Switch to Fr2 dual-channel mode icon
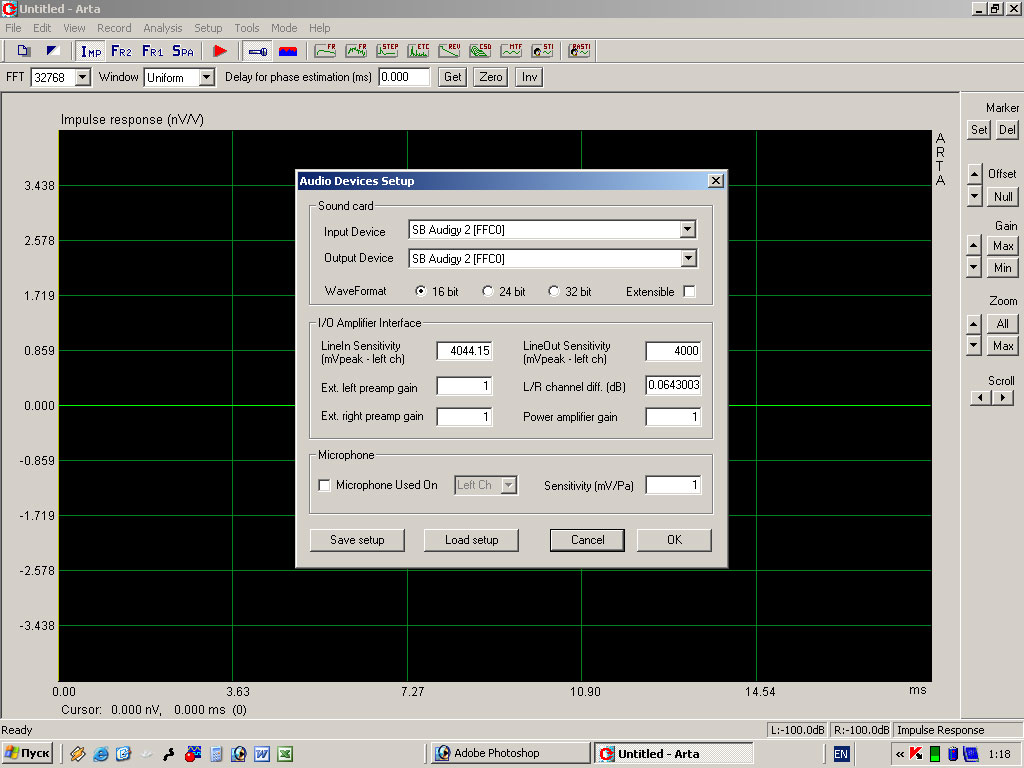 (x=121, y=50)
